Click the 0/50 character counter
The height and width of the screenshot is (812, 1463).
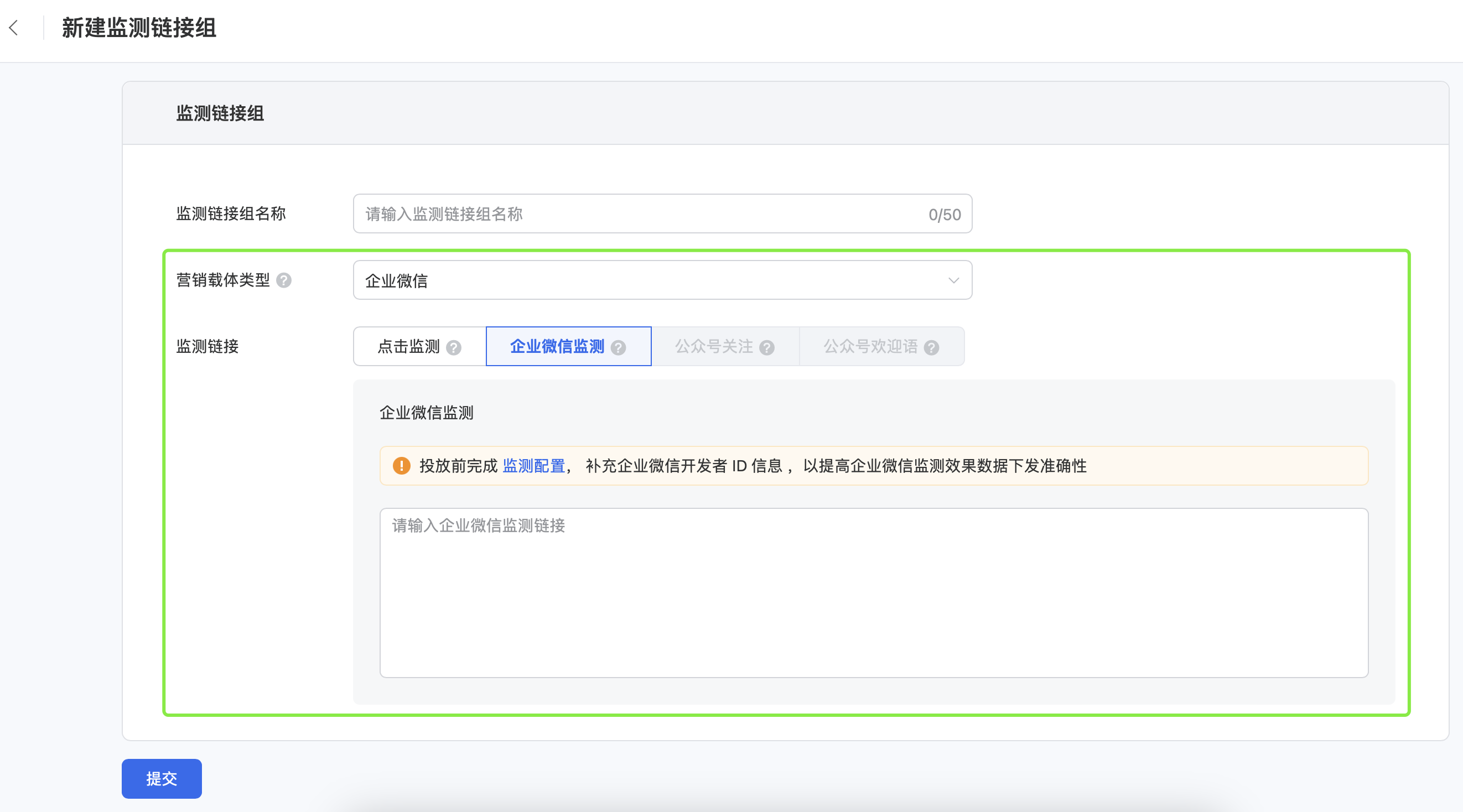[945, 215]
